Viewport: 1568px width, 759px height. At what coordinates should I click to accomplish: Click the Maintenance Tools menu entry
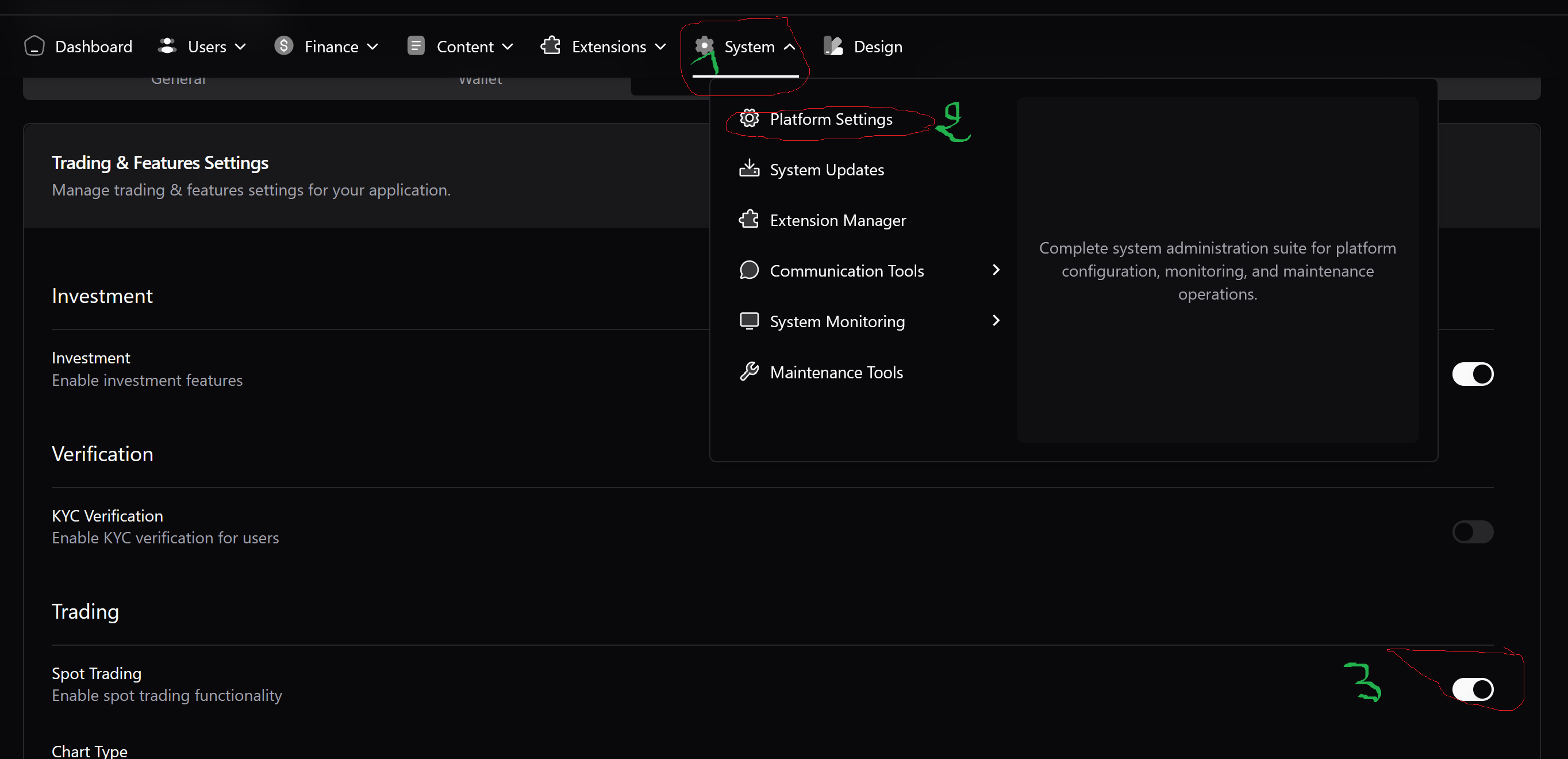[836, 372]
